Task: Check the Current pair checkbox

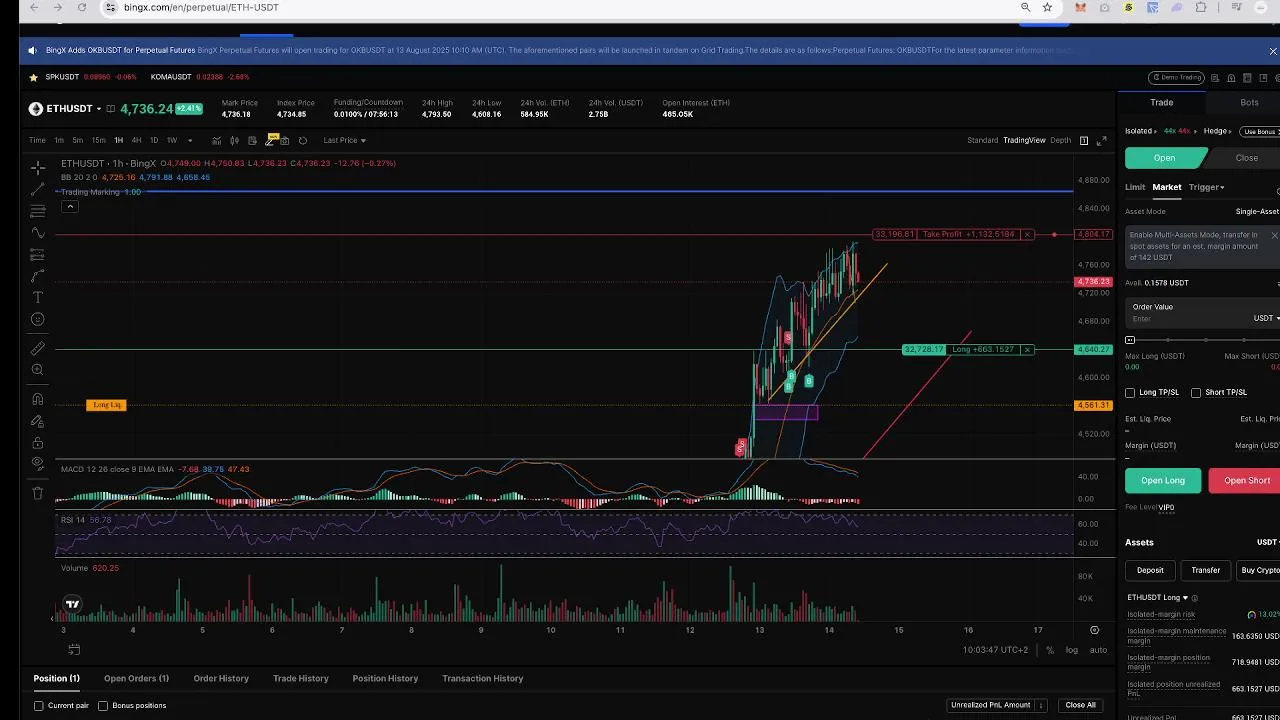Action: pos(39,706)
